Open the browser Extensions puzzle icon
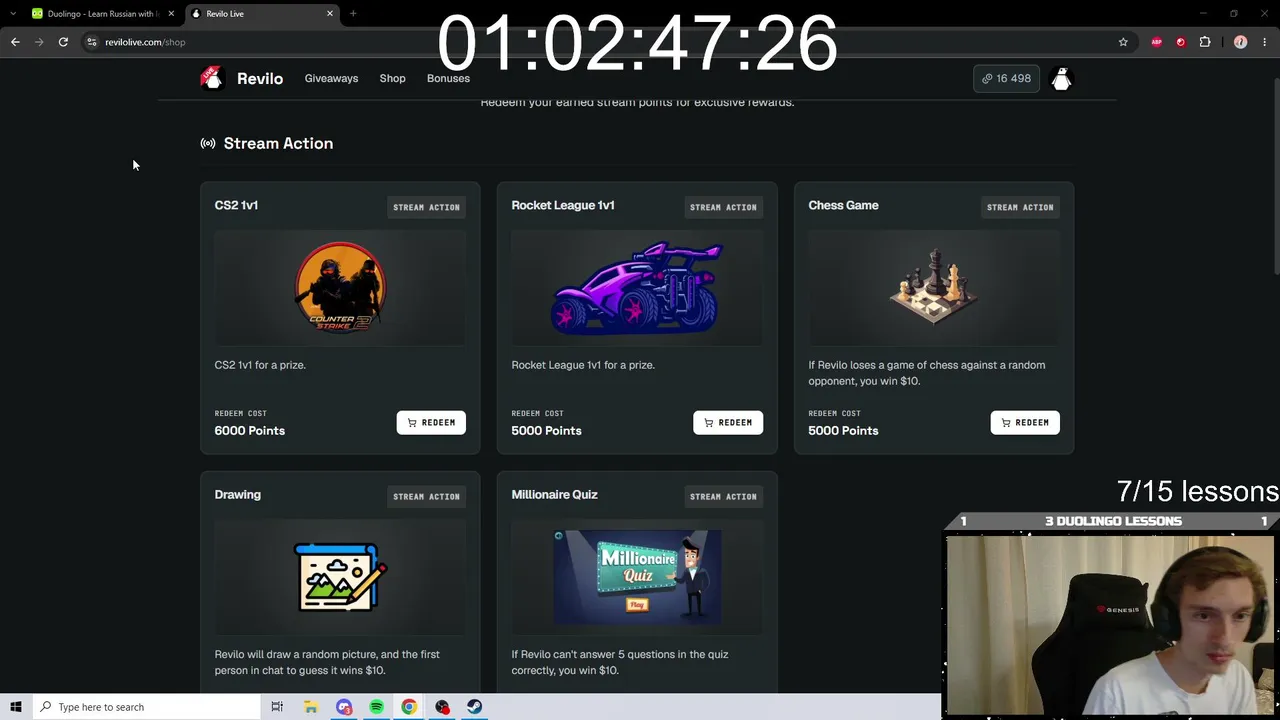The height and width of the screenshot is (720, 1280). point(1205,42)
